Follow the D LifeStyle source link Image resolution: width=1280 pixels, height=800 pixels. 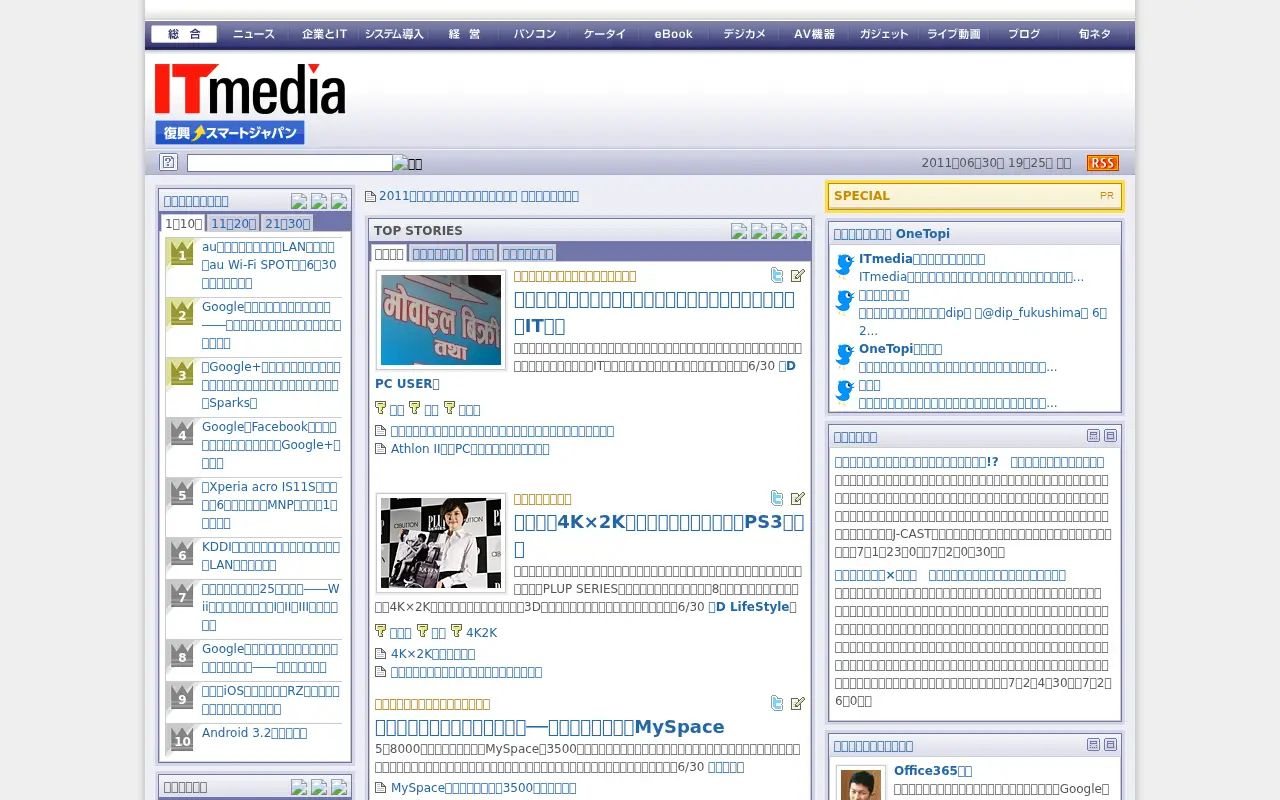click(x=752, y=607)
